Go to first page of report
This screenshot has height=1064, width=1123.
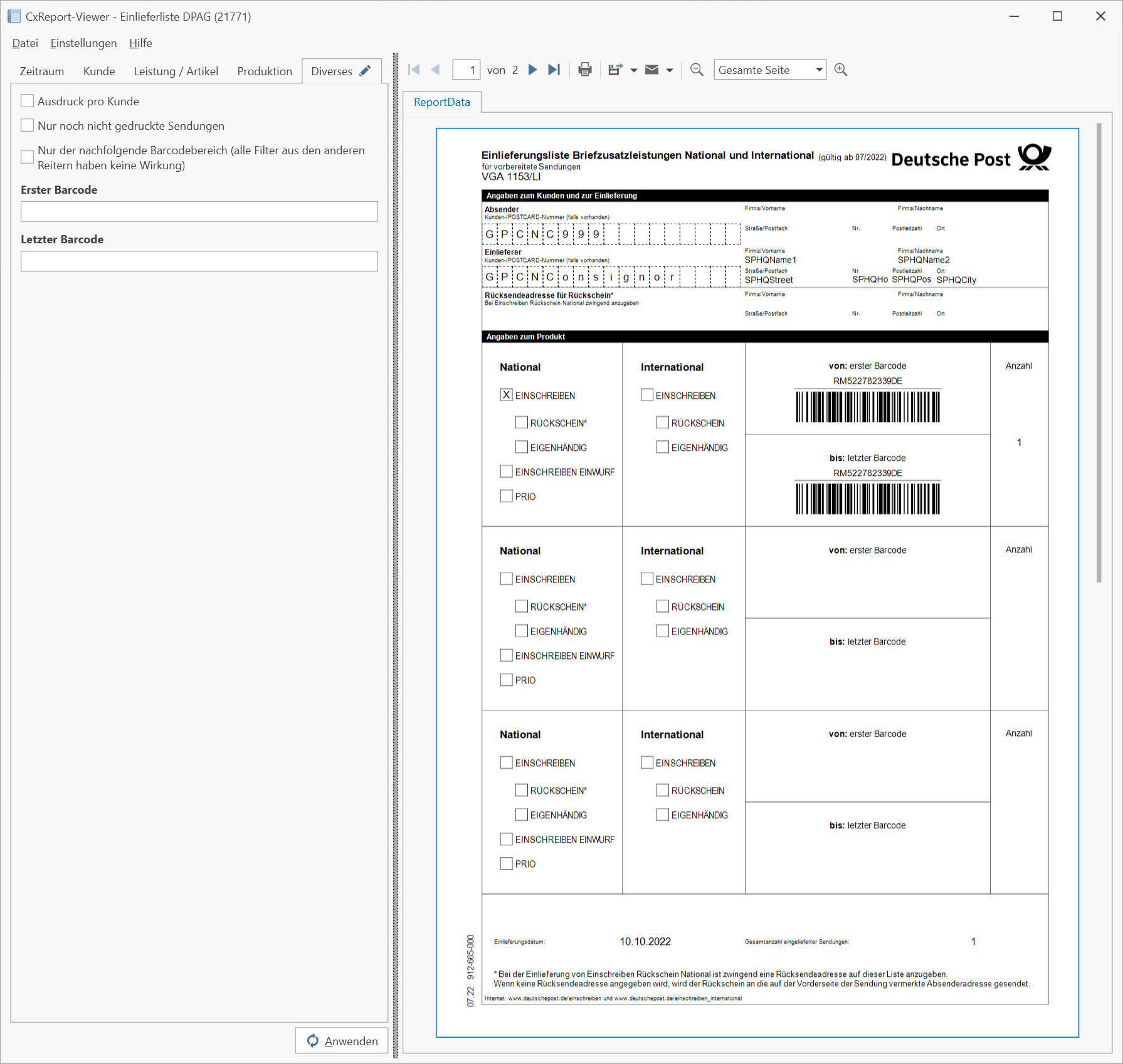click(x=414, y=70)
